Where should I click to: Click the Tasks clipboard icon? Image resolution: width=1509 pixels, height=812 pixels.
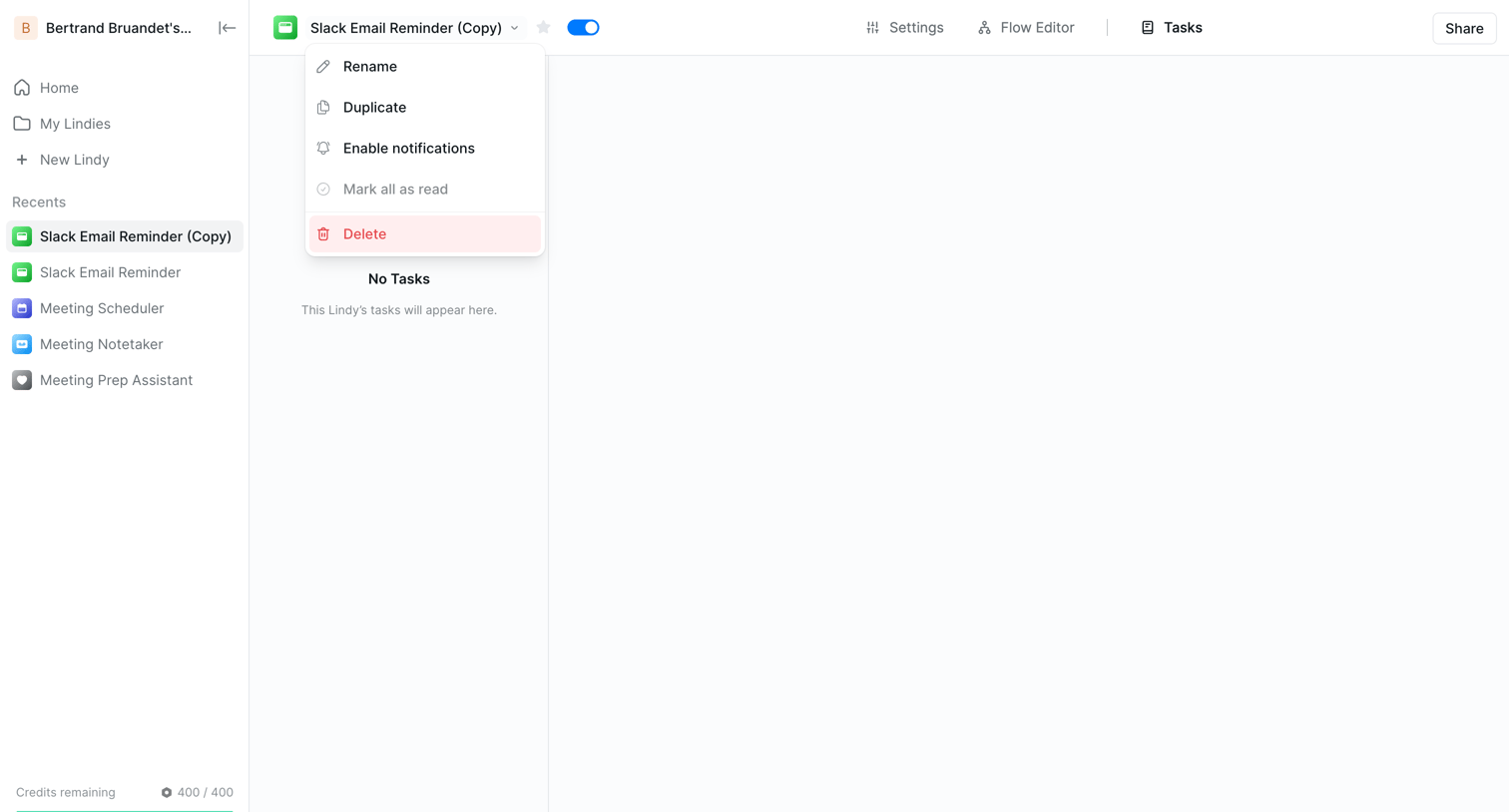(x=1148, y=28)
